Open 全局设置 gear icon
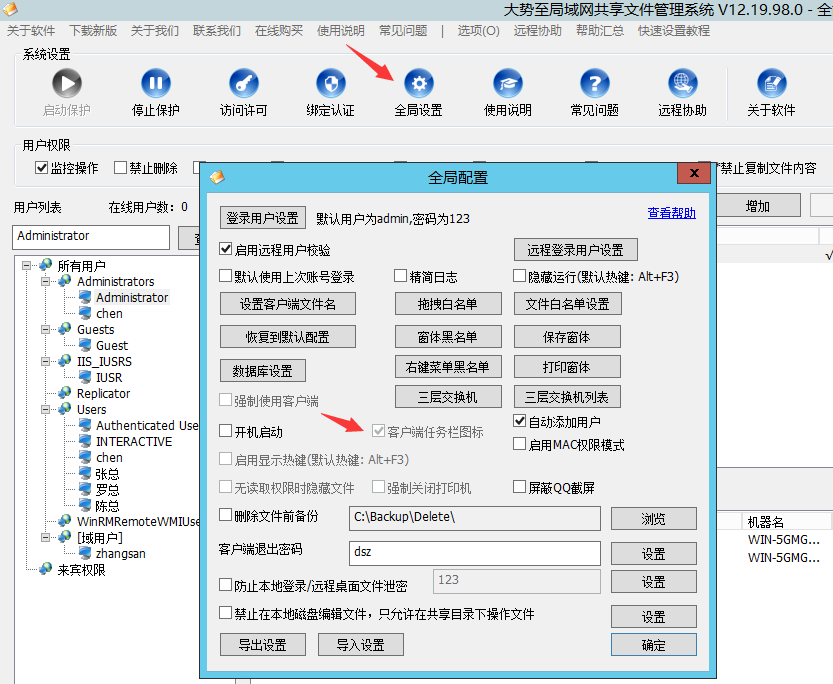833x684 pixels. click(418, 84)
